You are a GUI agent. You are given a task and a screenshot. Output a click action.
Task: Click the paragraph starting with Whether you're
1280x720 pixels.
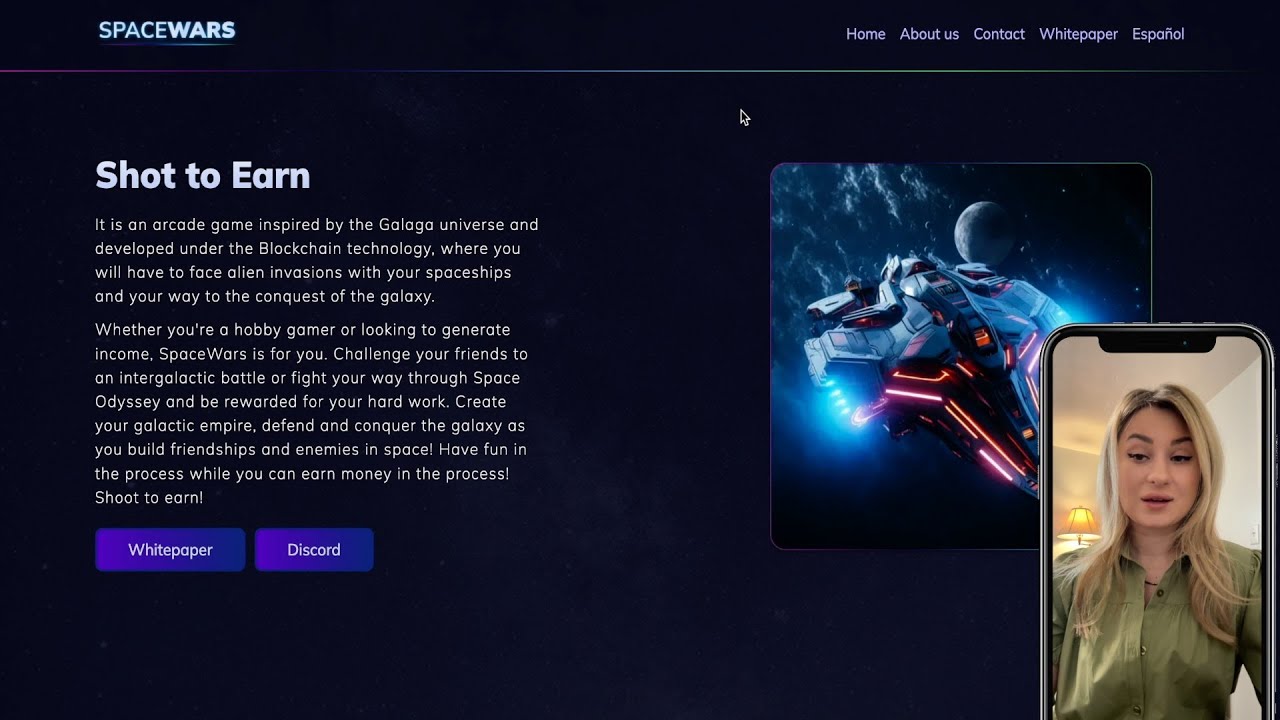312,413
